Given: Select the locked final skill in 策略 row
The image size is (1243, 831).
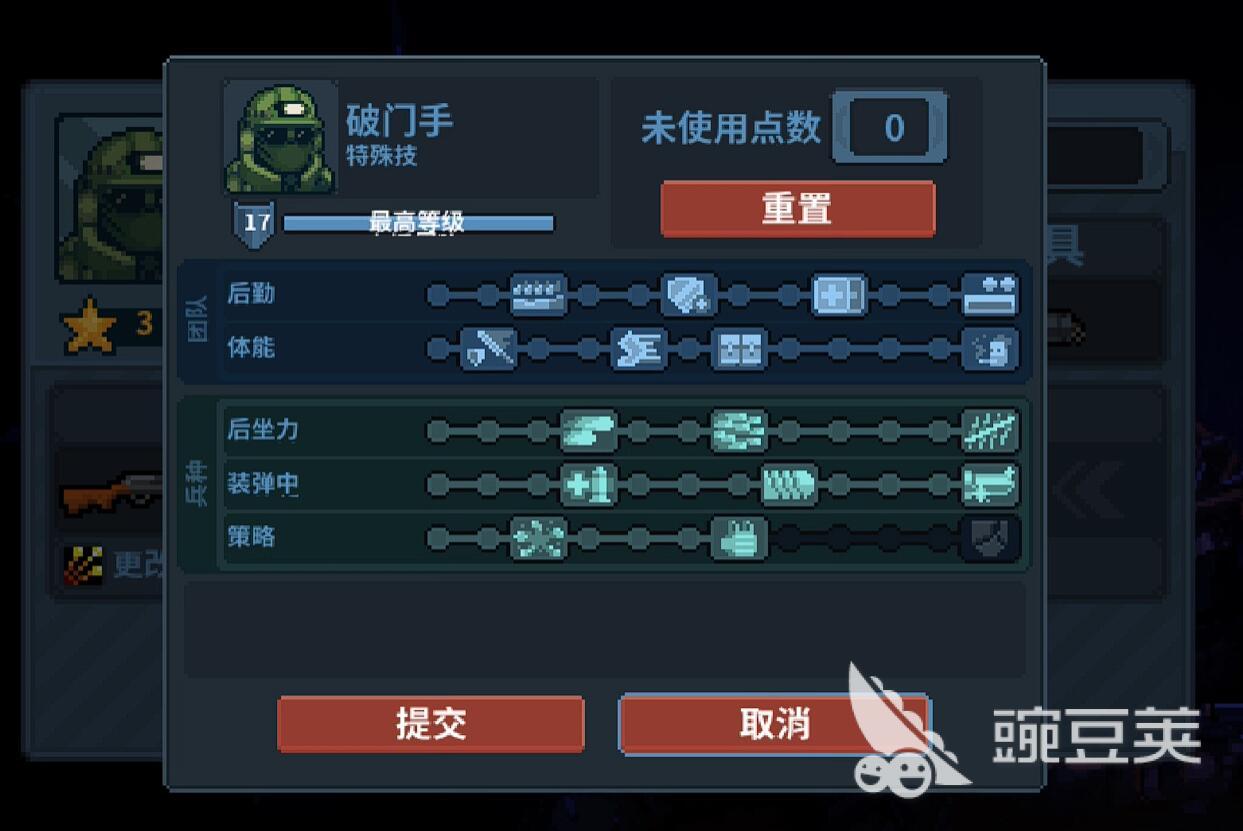Looking at the screenshot, I should click(x=990, y=539).
